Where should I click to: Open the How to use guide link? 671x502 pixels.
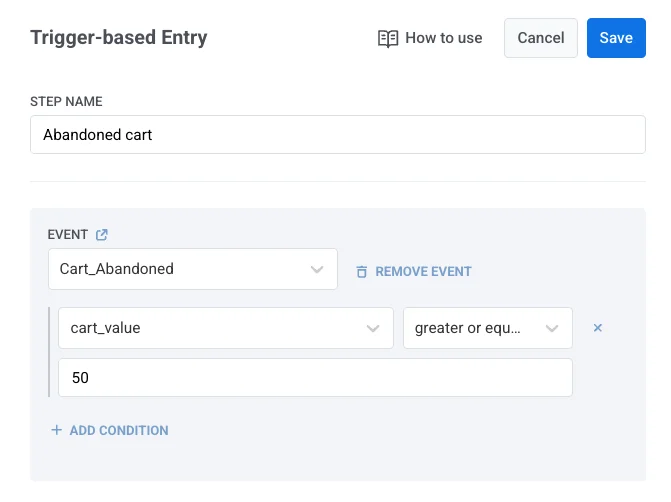point(443,38)
